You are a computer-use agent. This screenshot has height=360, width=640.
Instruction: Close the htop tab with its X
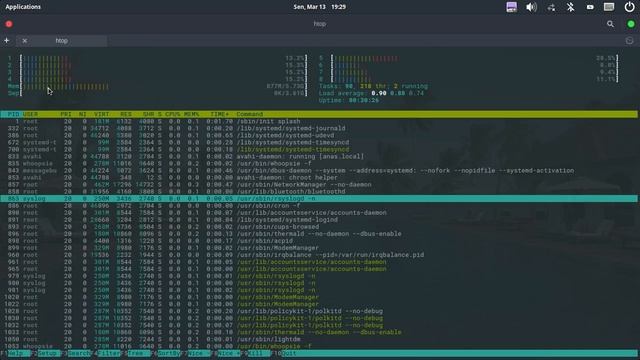25,41
